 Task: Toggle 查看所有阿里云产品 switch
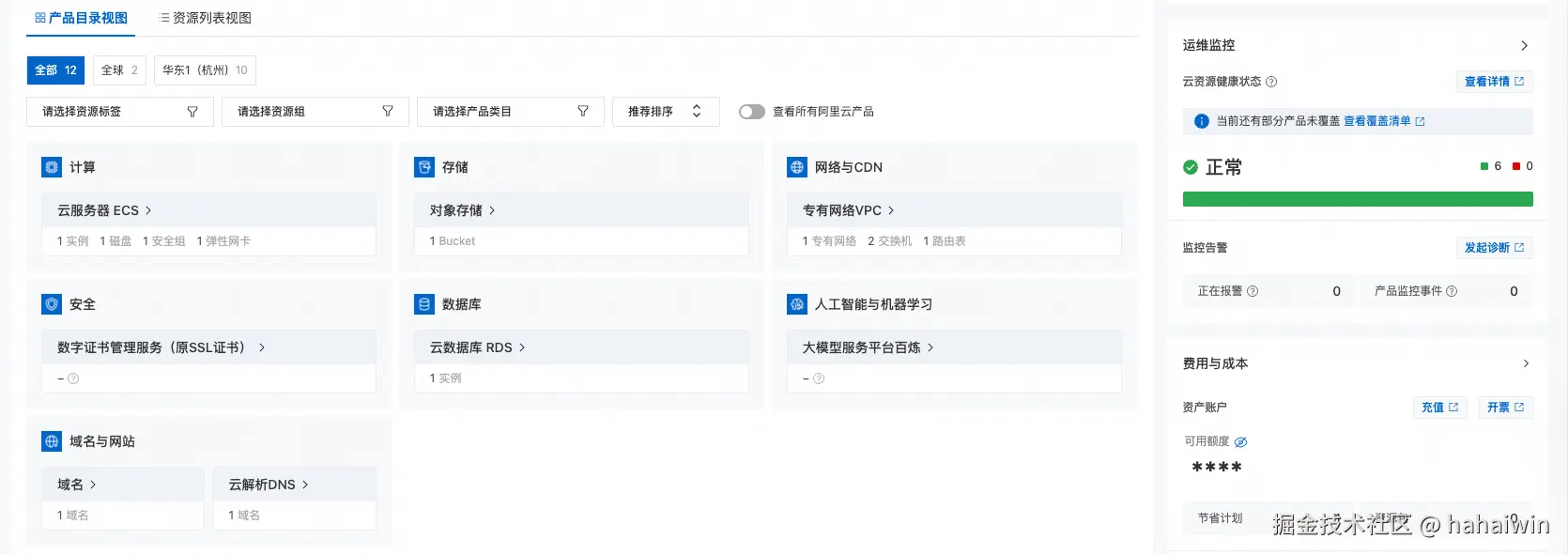[x=752, y=112]
